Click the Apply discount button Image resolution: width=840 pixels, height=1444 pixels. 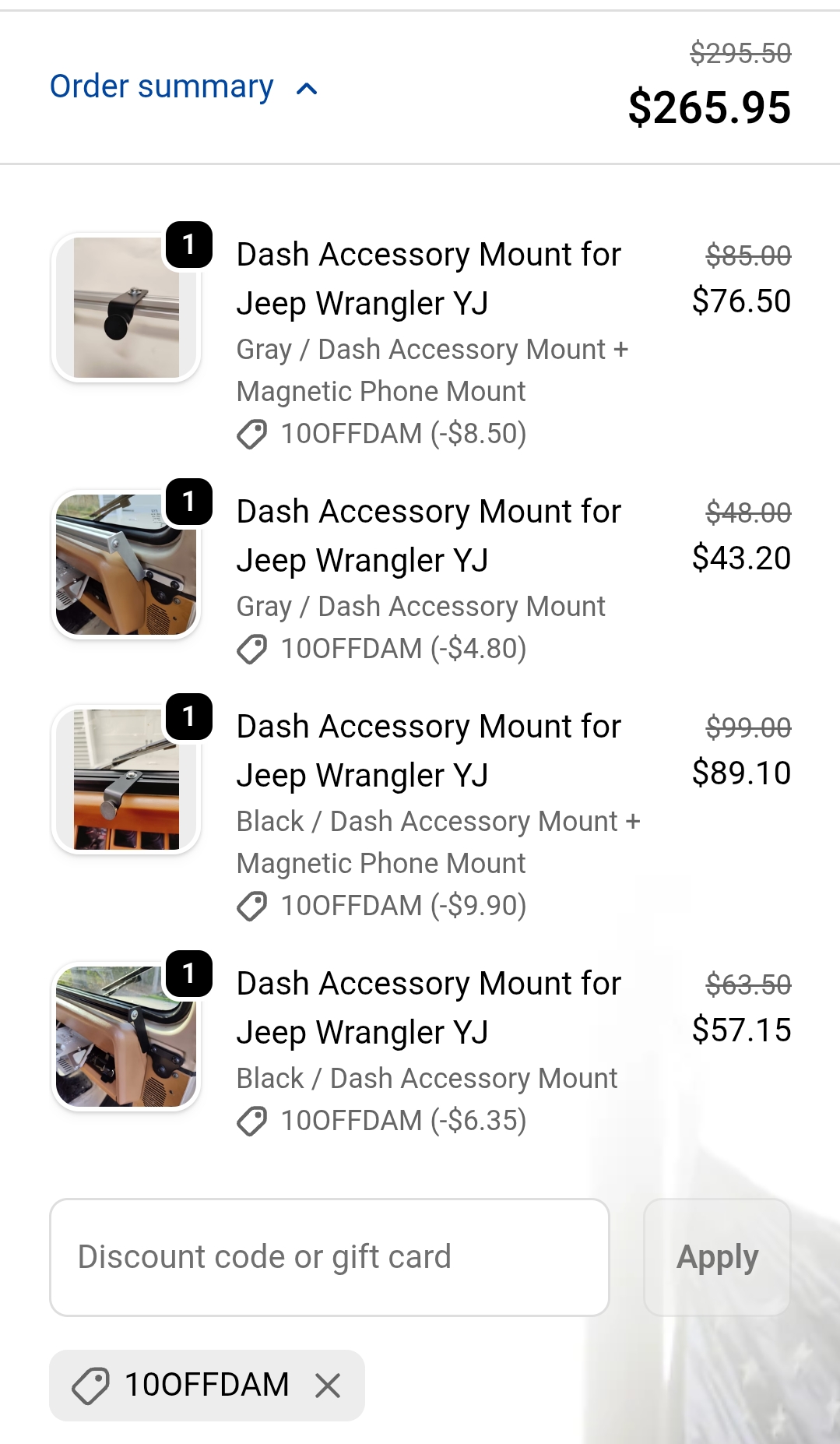(x=717, y=1257)
